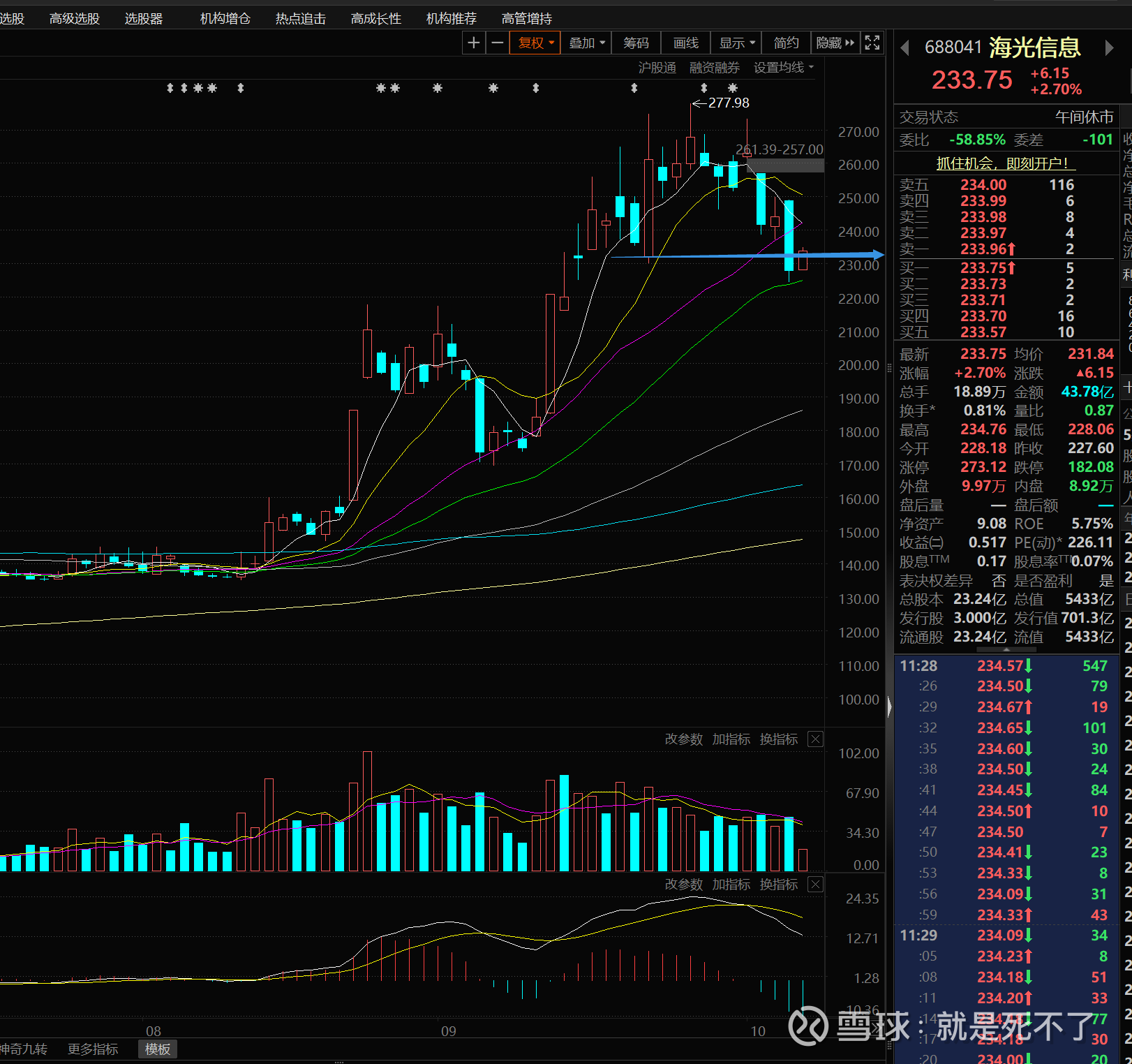Click the star event marker above 277.98 label
1132x1064 pixels.
pos(732,88)
